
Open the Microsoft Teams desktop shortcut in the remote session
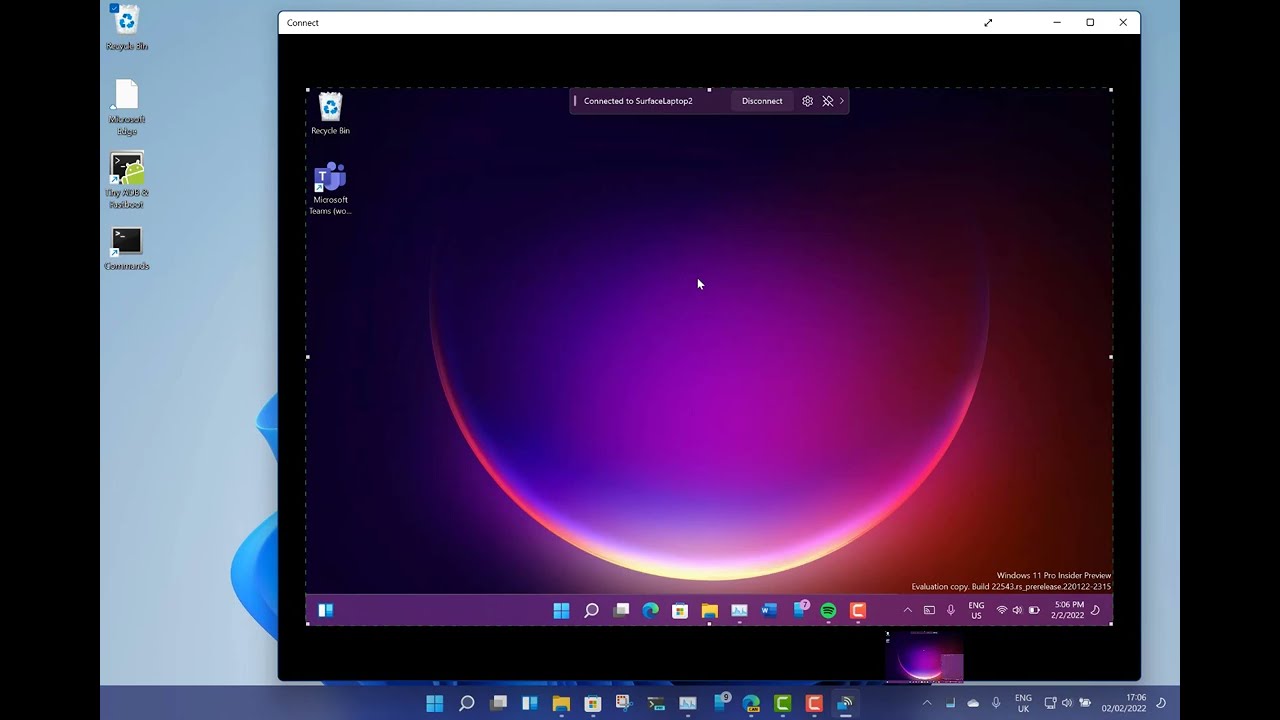tap(330, 188)
